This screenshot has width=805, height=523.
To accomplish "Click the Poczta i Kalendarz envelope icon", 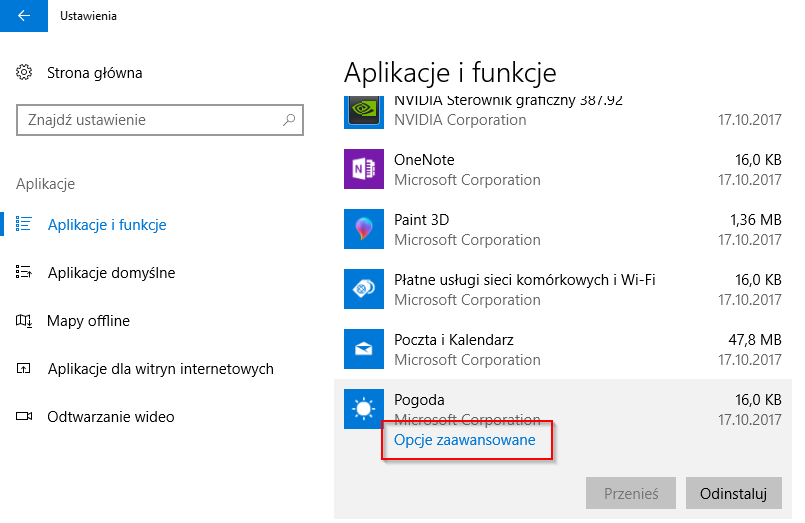I will (363, 349).
